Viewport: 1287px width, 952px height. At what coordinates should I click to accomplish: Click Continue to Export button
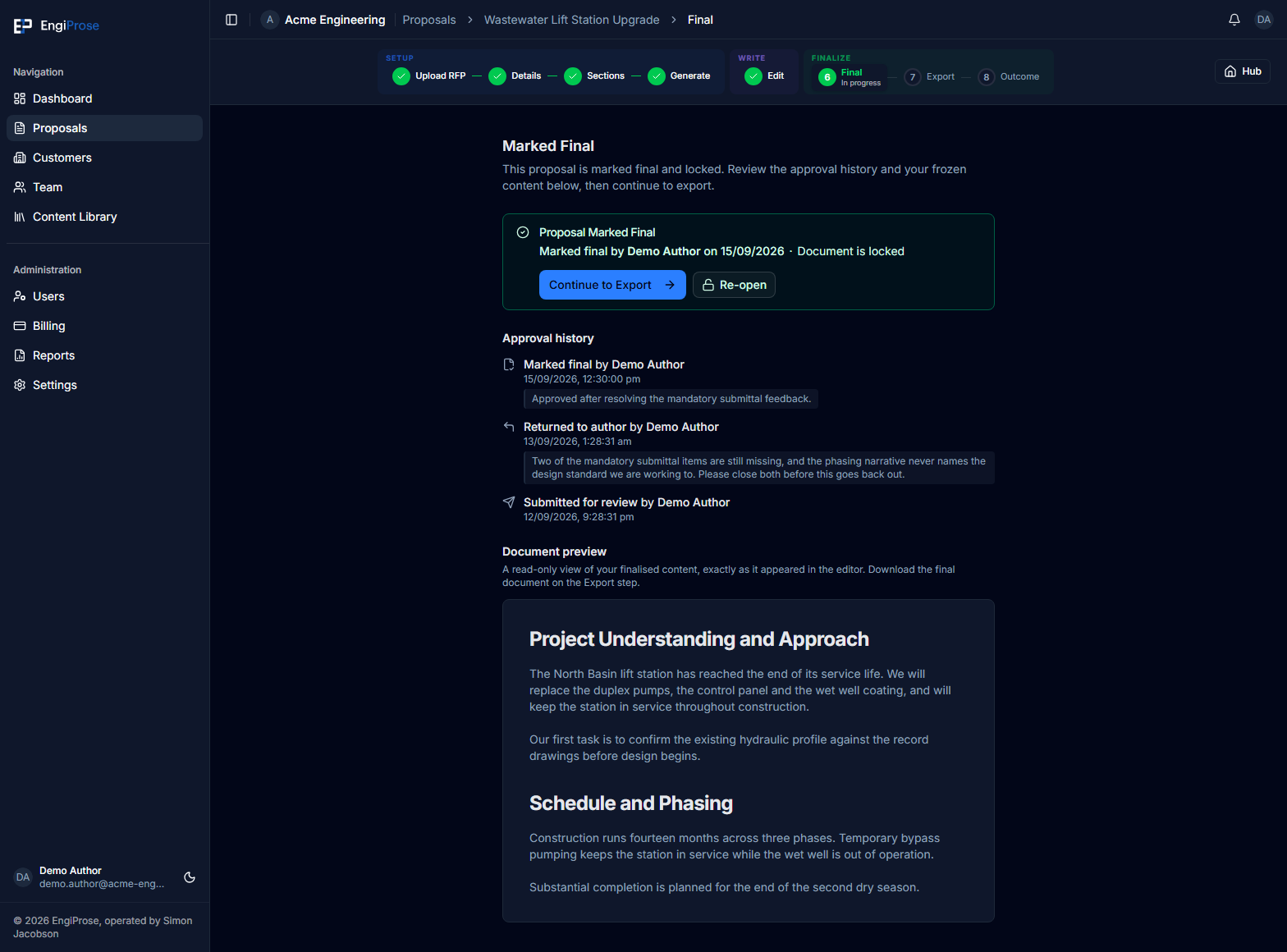tap(612, 285)
